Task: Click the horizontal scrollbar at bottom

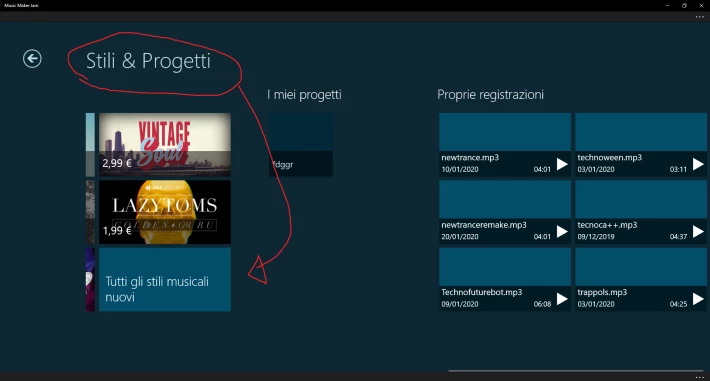Action: click(x=576, y=371)
